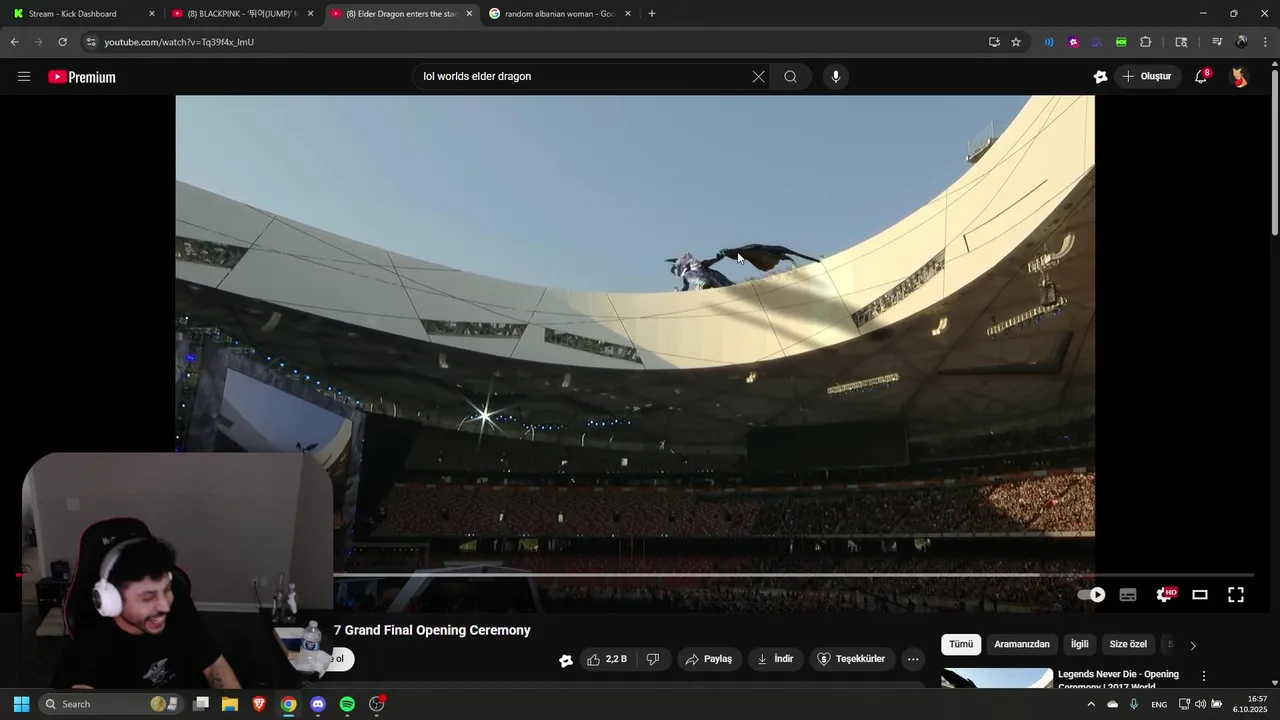Go back in browser history
Image resolution: width=1280 pixels, height=720 pixels.
point(14,42)
